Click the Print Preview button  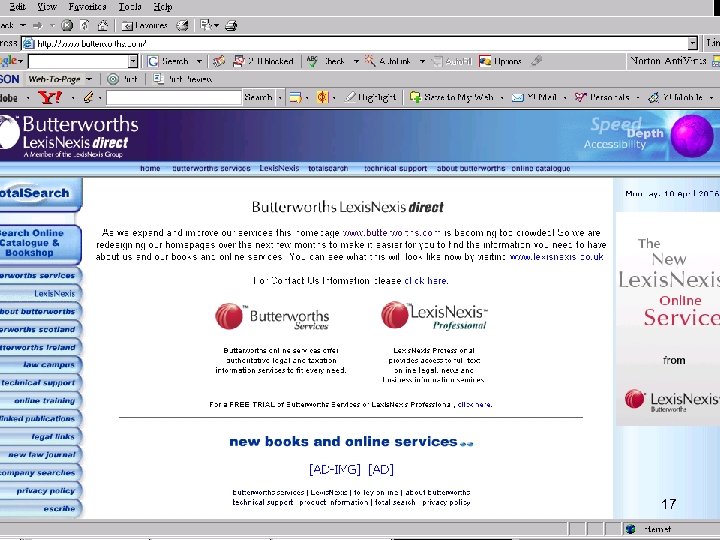(183, 79)
